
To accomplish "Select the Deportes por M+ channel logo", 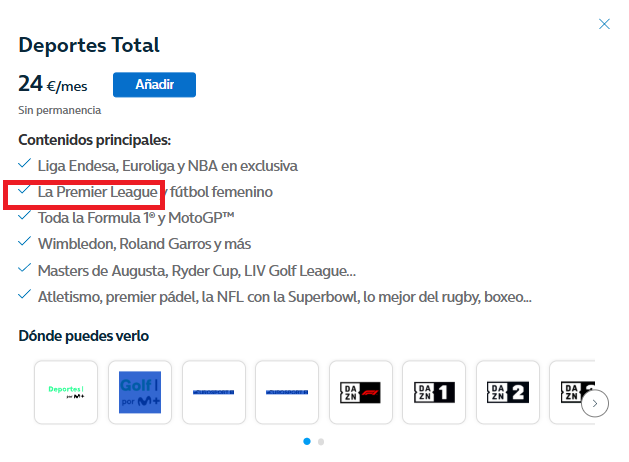I will pos(67,392).
